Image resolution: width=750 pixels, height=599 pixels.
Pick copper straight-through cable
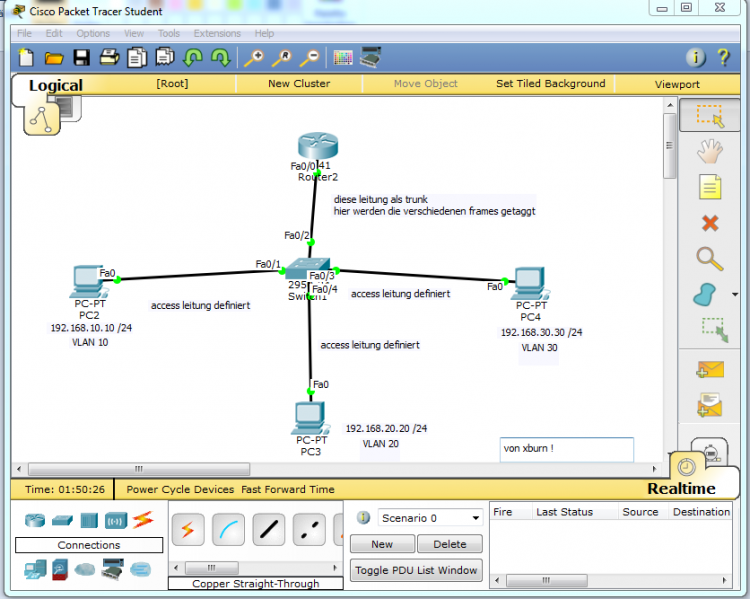[x=269, y=530]
